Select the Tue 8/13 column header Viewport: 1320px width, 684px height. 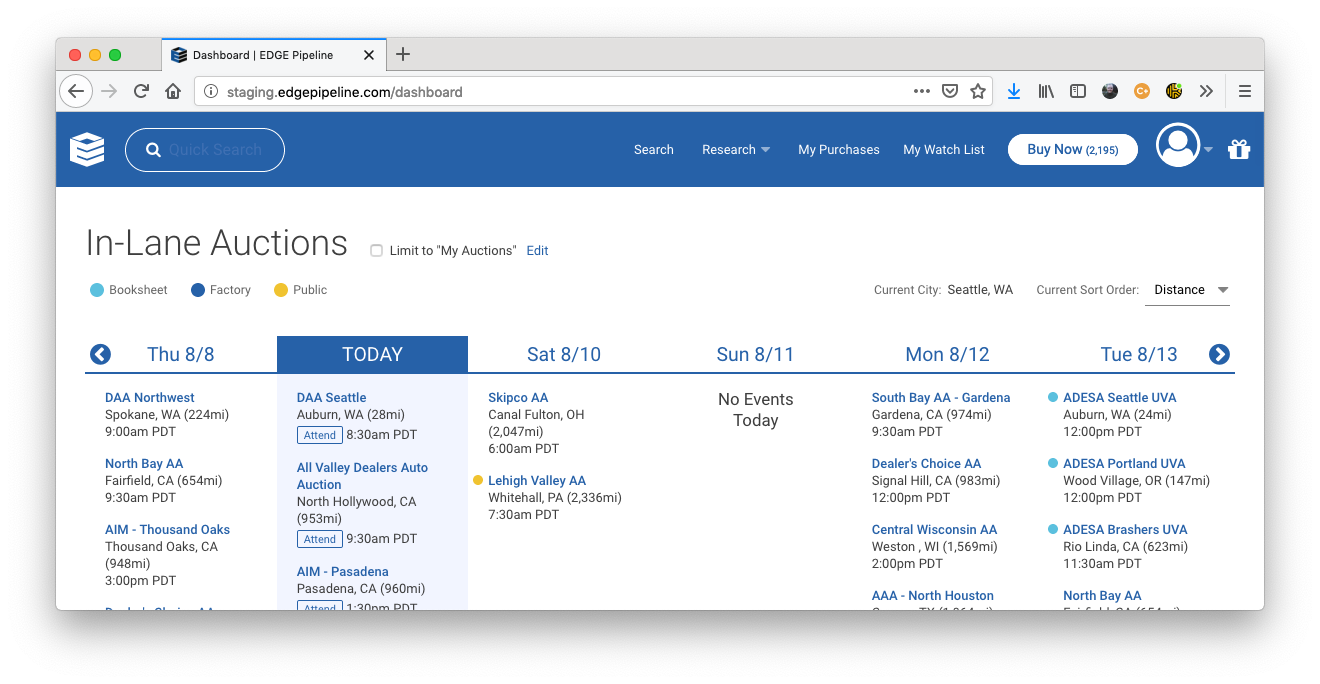point(1139,354)
